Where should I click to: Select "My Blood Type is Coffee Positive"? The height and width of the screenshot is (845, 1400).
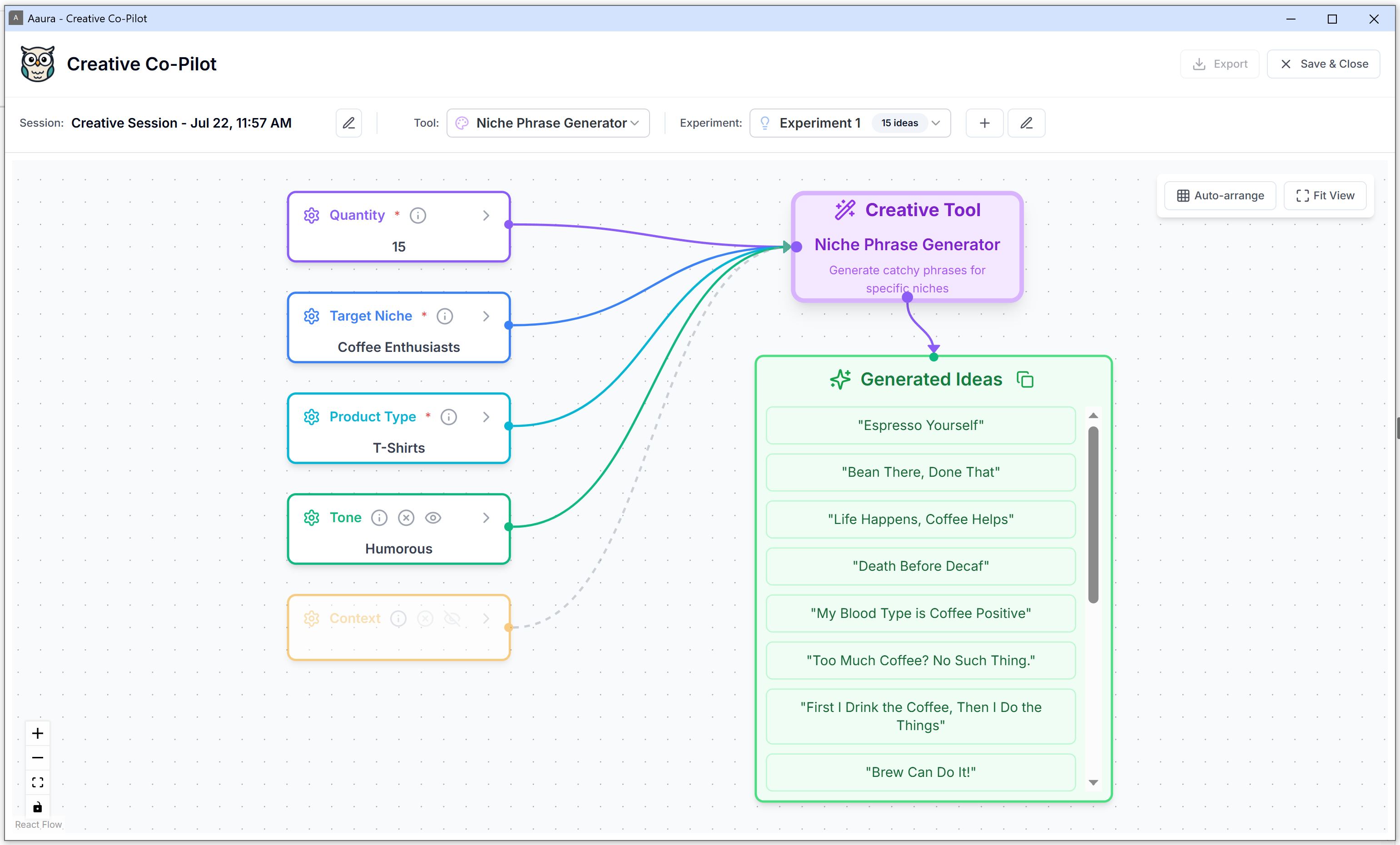(920, 613)
